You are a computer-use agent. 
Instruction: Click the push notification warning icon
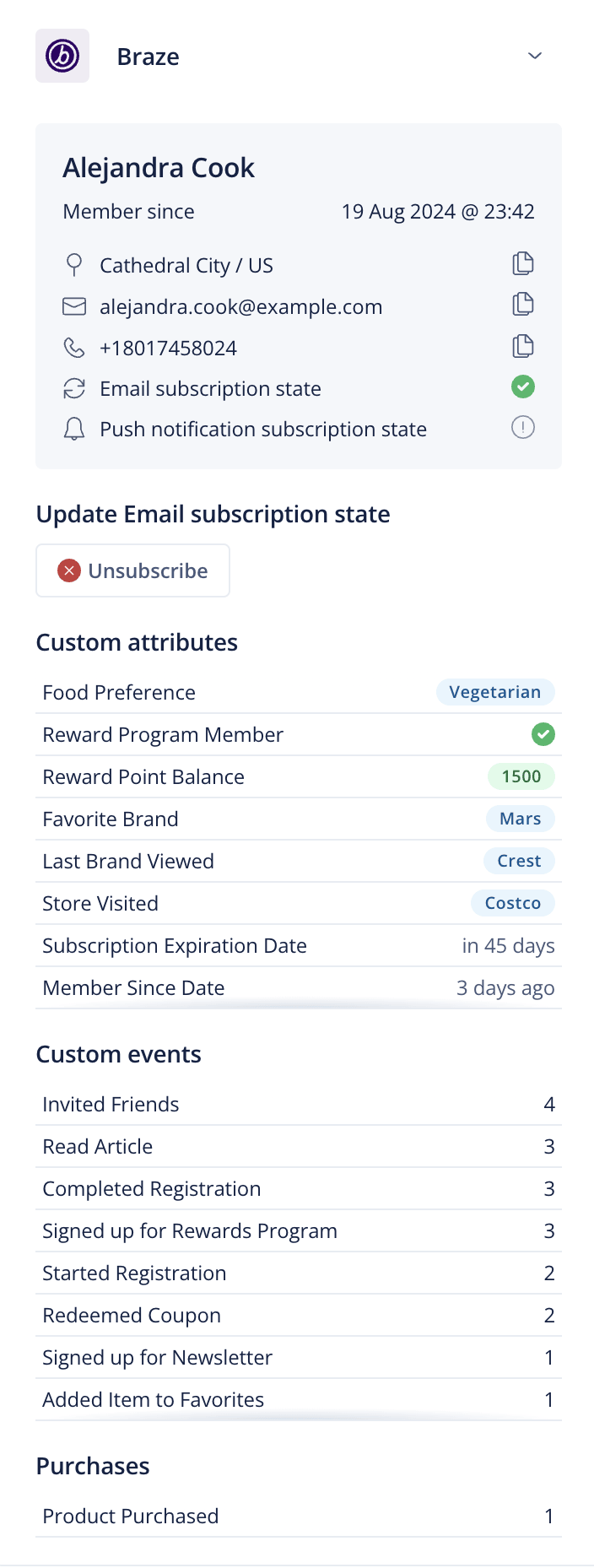tap(523, 428)
